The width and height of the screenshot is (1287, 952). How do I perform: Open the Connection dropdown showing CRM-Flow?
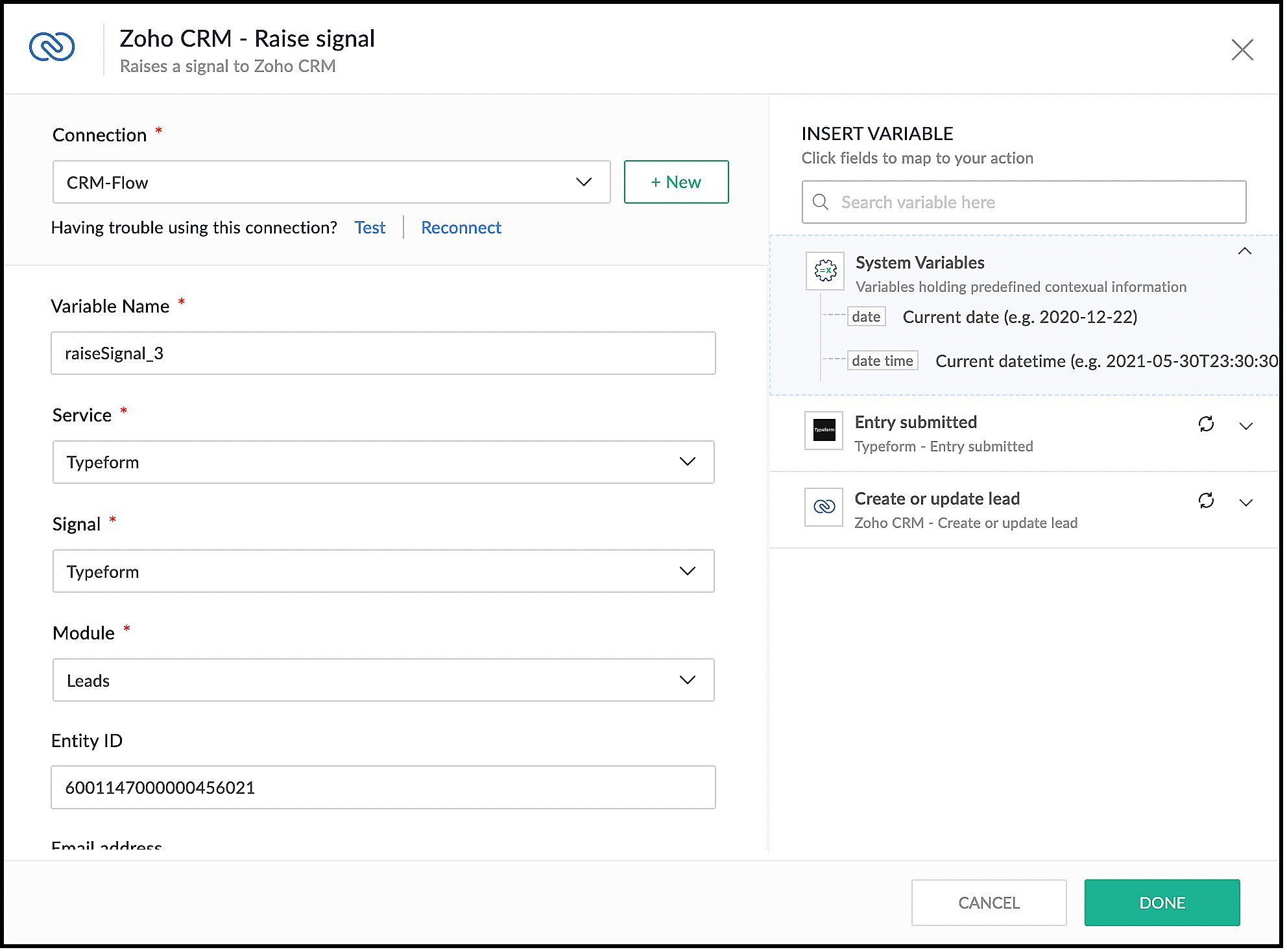tap(331, 182)
